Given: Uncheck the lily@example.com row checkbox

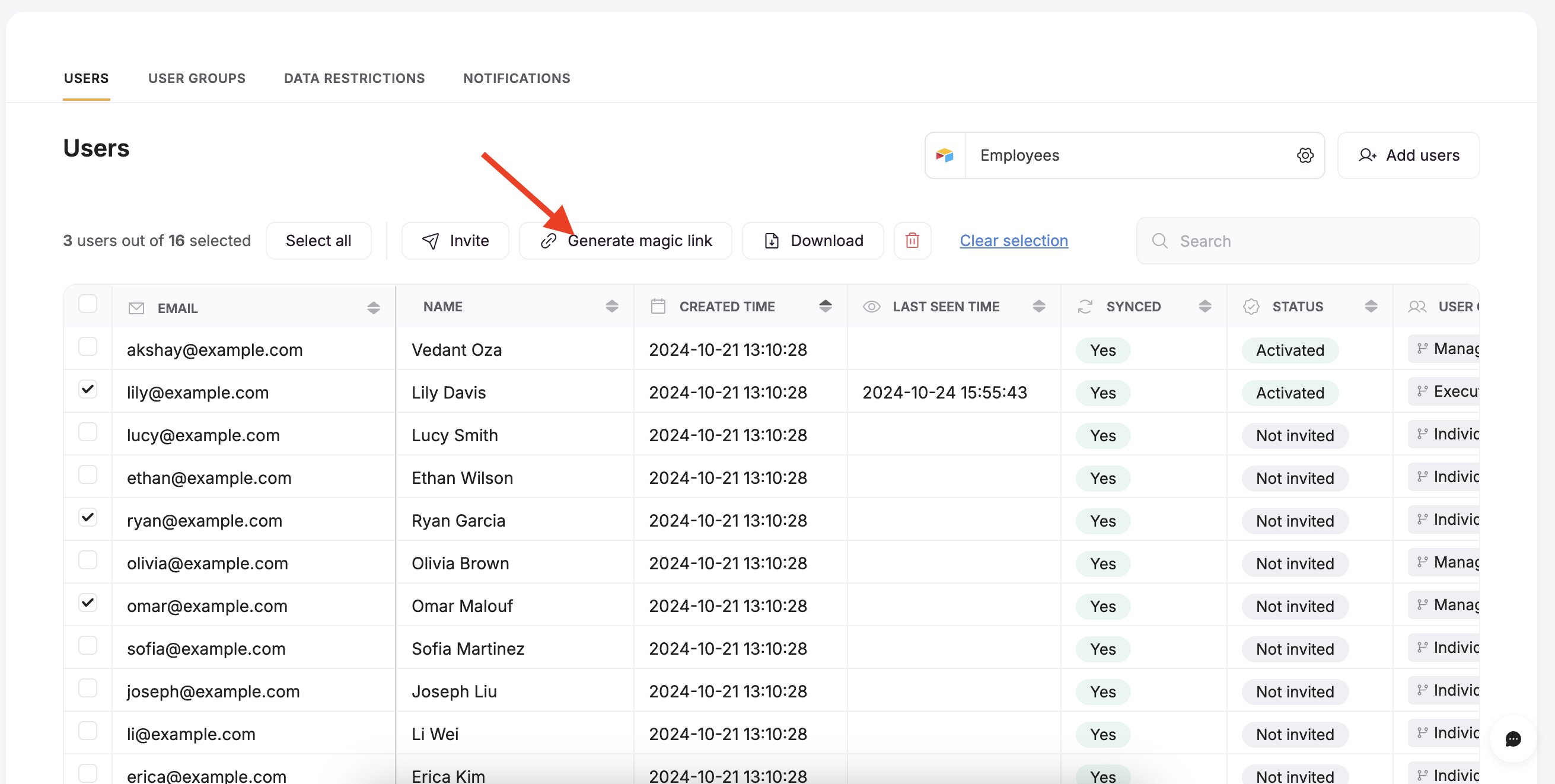Looking at the screenshot, I should tap(88, 389).
